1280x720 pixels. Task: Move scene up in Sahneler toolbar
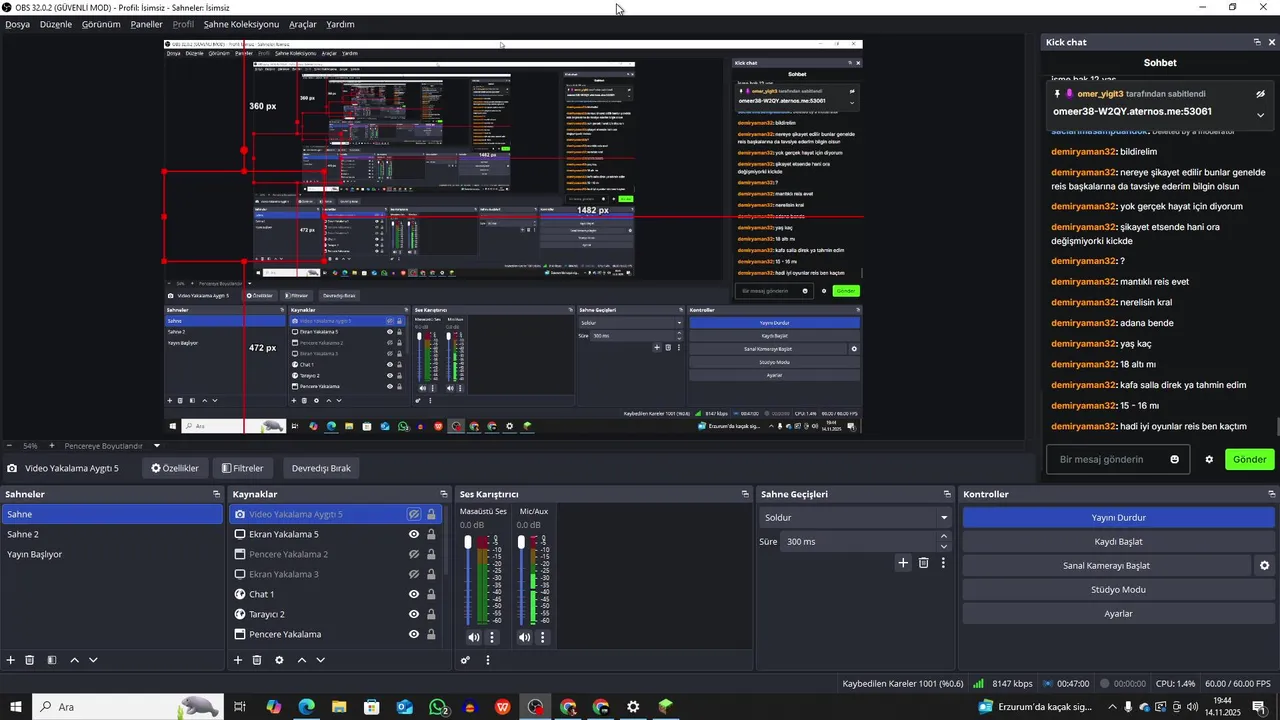74,660
